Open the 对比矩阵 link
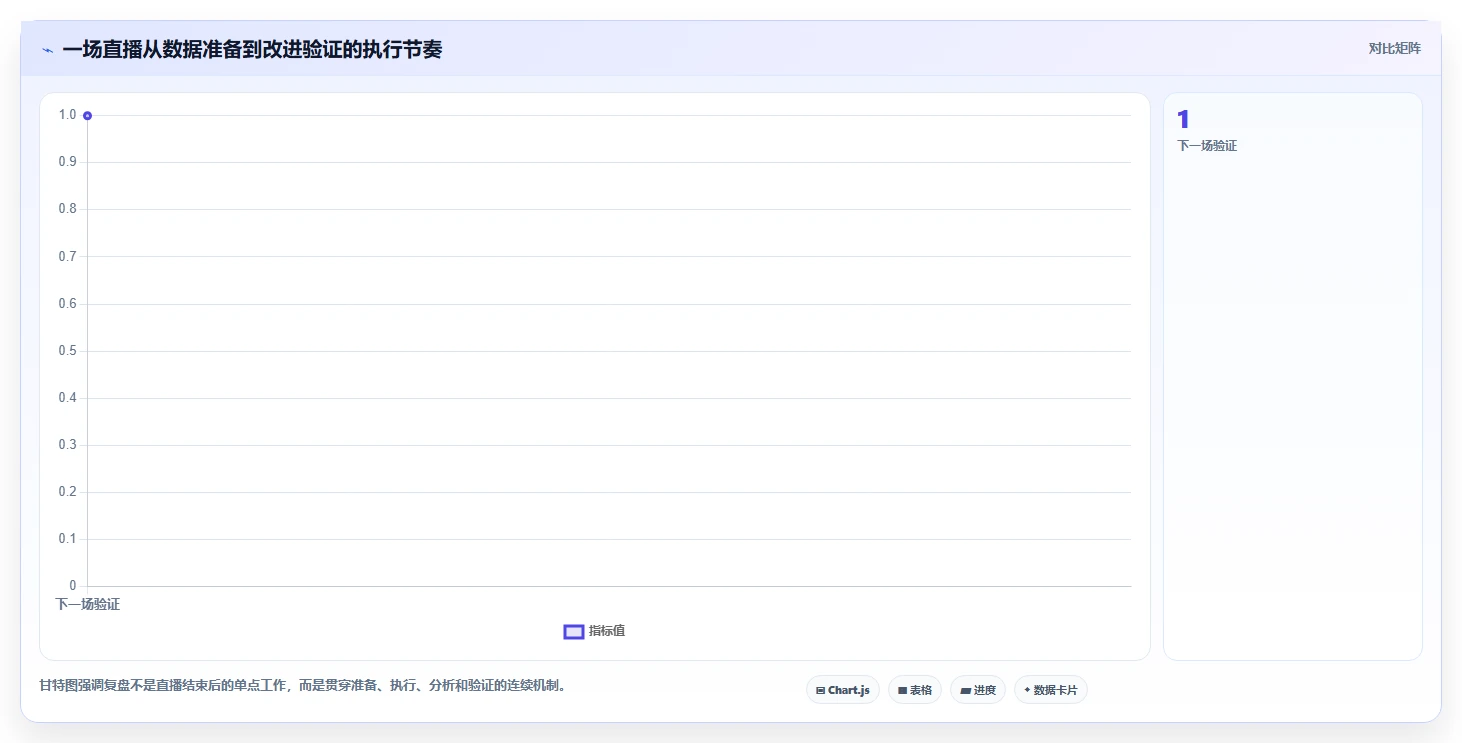 click(1395, 49)
